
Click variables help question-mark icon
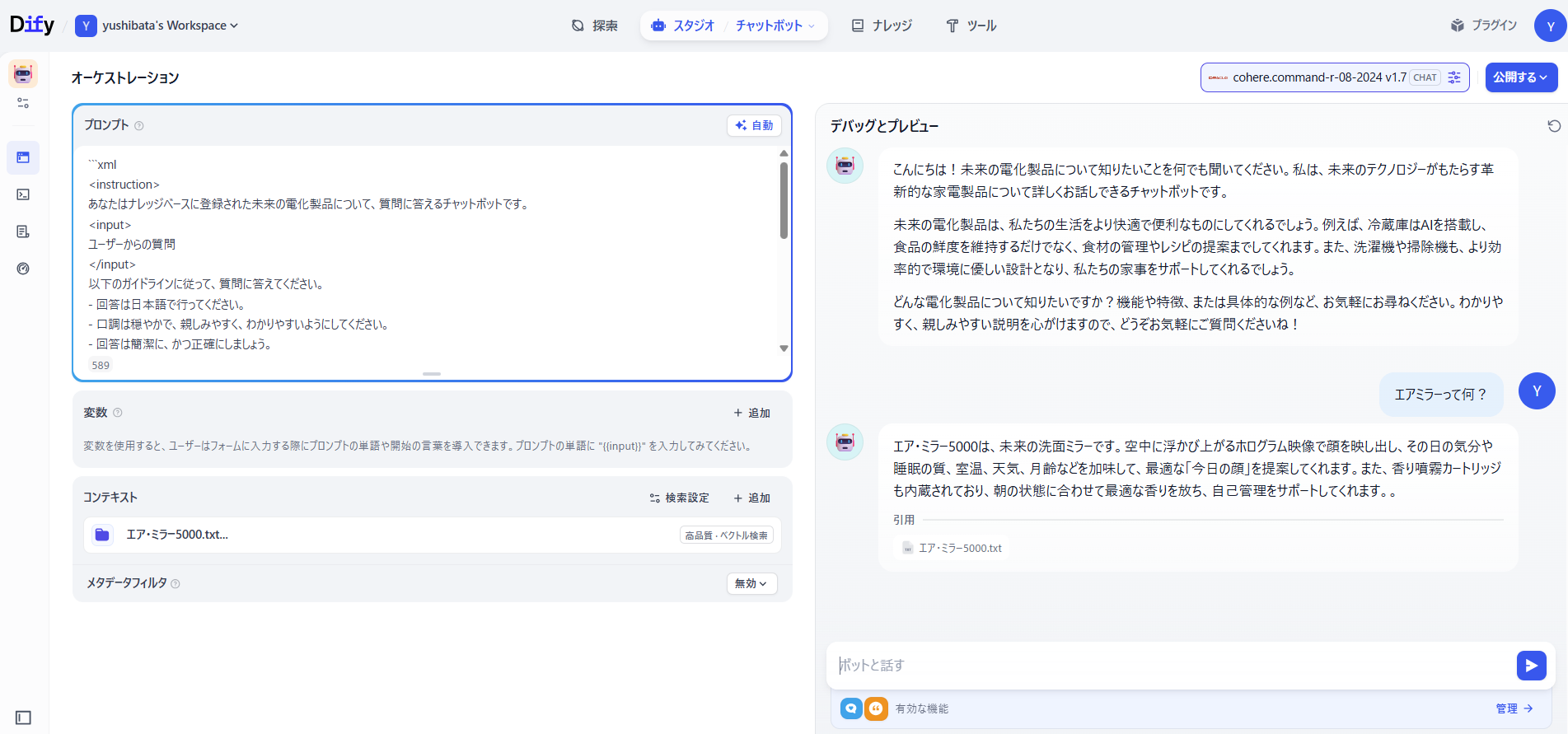[x=118, y=413]
